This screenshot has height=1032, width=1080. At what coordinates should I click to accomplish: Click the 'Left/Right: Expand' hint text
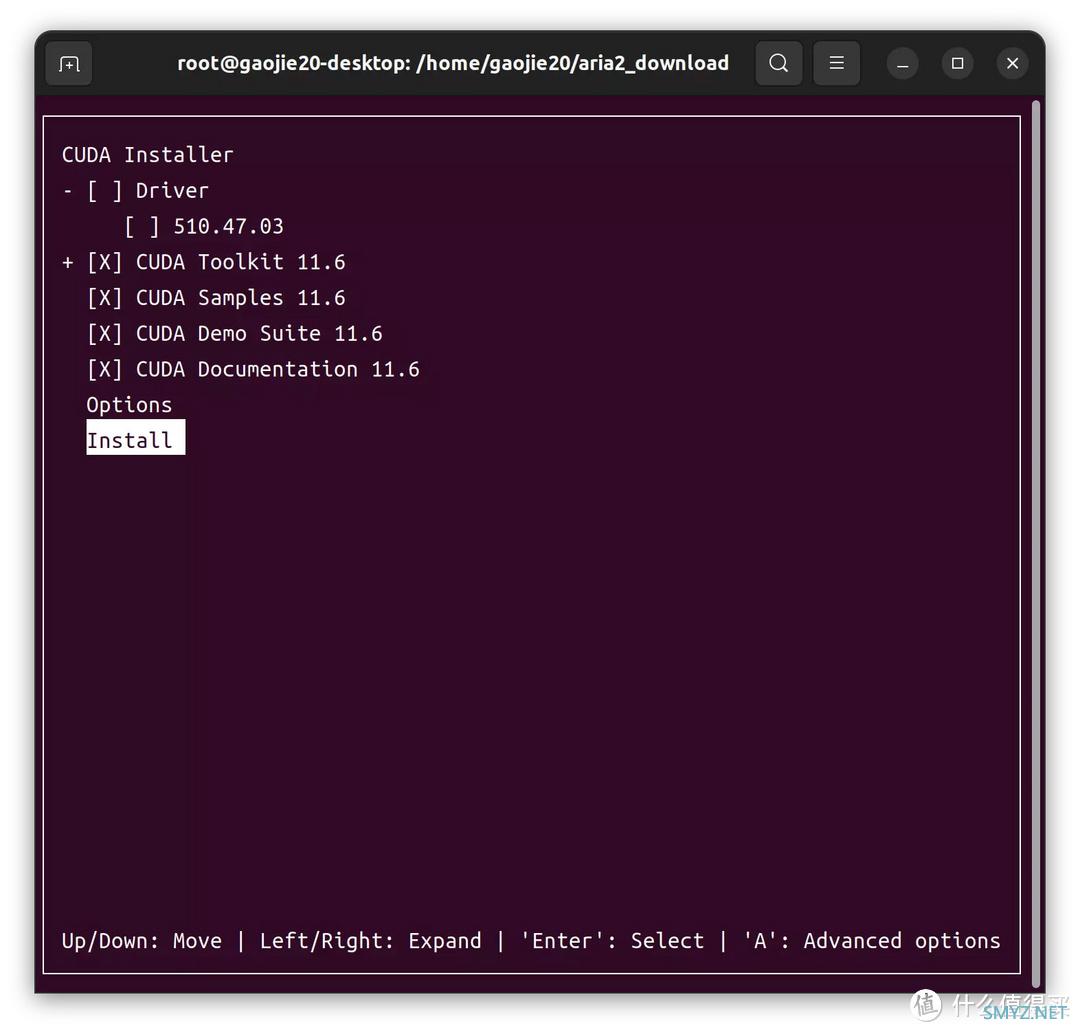pyautogui.click(x=371, y=941)
